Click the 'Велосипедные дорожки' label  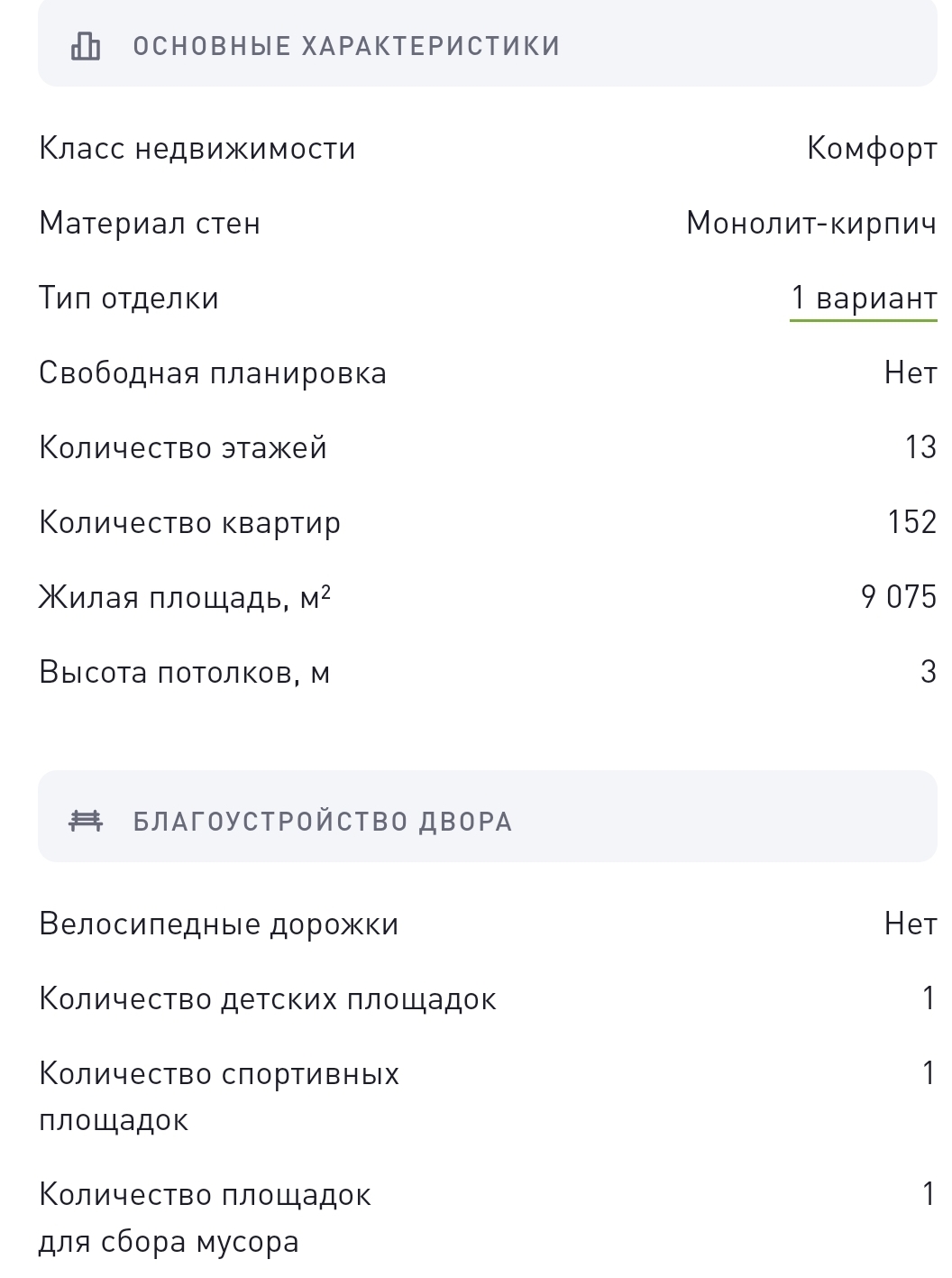(x=219, y=924)
